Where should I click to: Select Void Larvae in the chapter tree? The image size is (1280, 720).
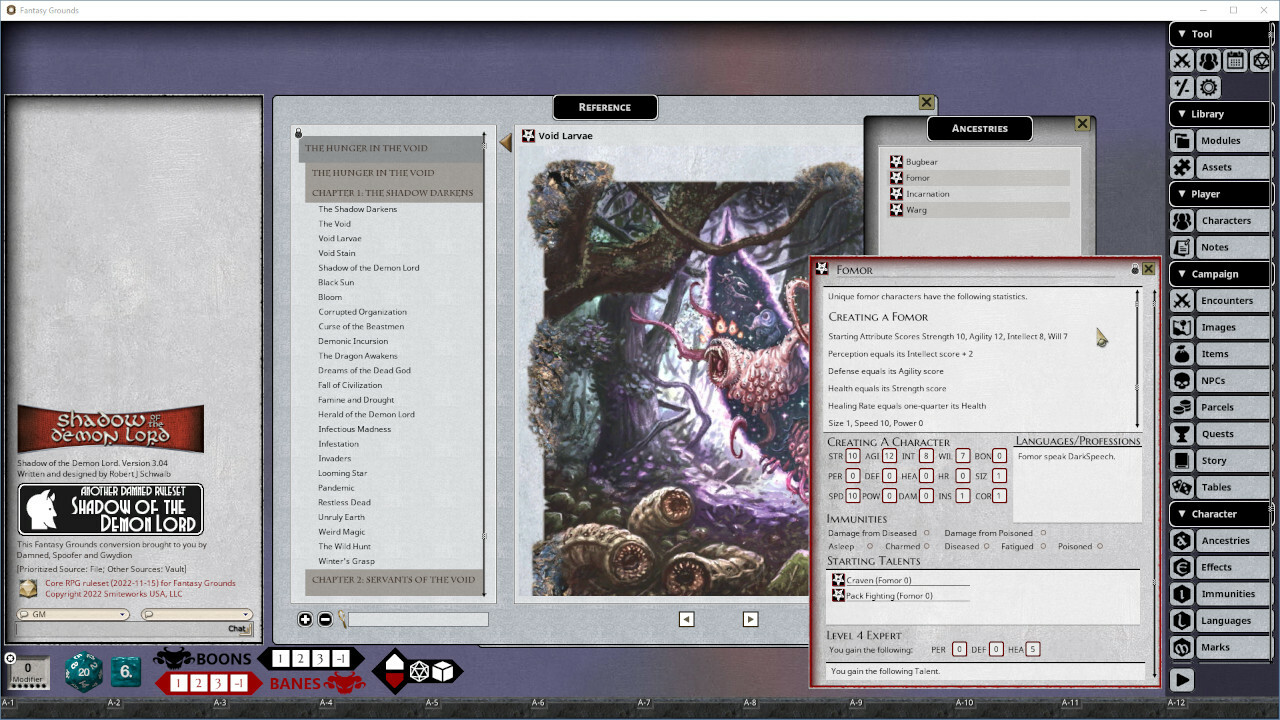point(339,238)
